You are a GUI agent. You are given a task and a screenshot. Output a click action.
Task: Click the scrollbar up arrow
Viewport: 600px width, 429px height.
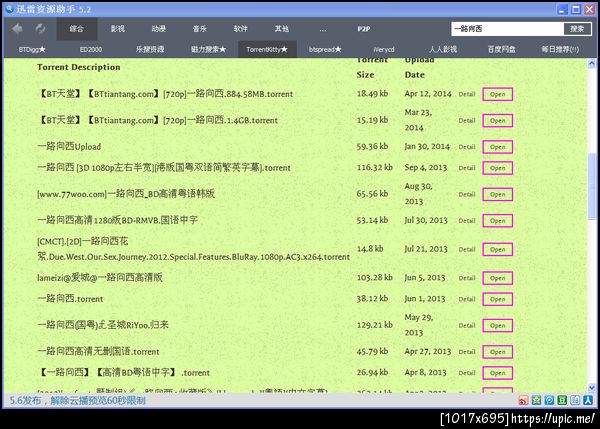[x=592, y=64]
